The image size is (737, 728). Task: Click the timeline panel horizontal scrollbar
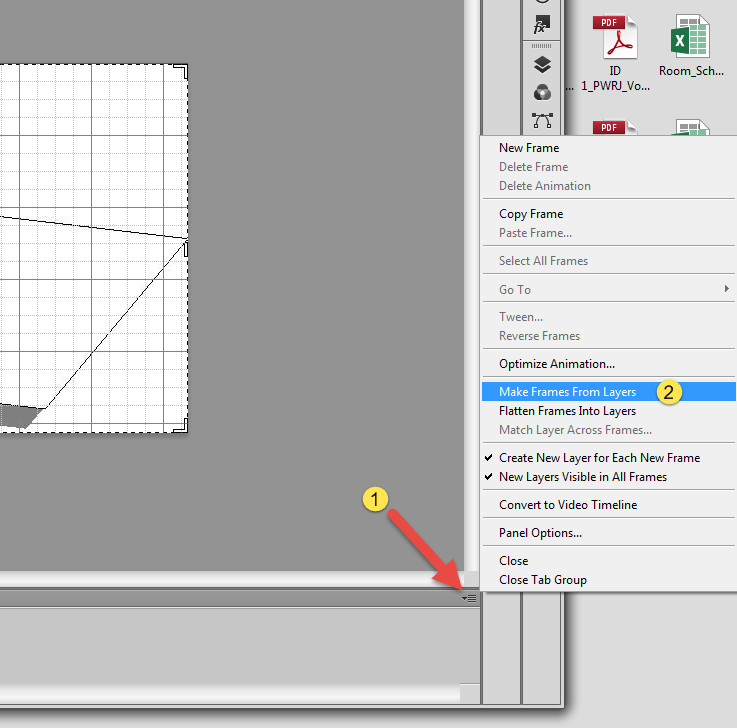pos(229,694)
